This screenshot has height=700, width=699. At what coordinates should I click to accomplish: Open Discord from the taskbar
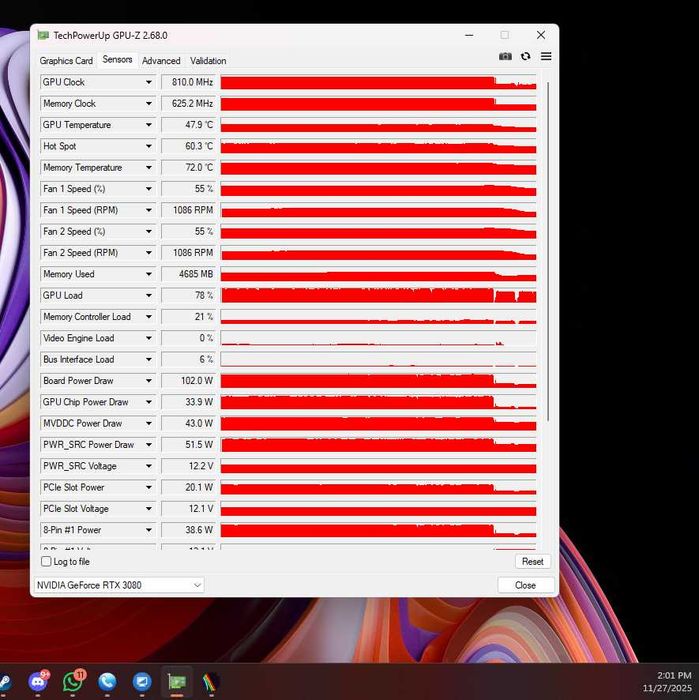[x=38, y=681]
